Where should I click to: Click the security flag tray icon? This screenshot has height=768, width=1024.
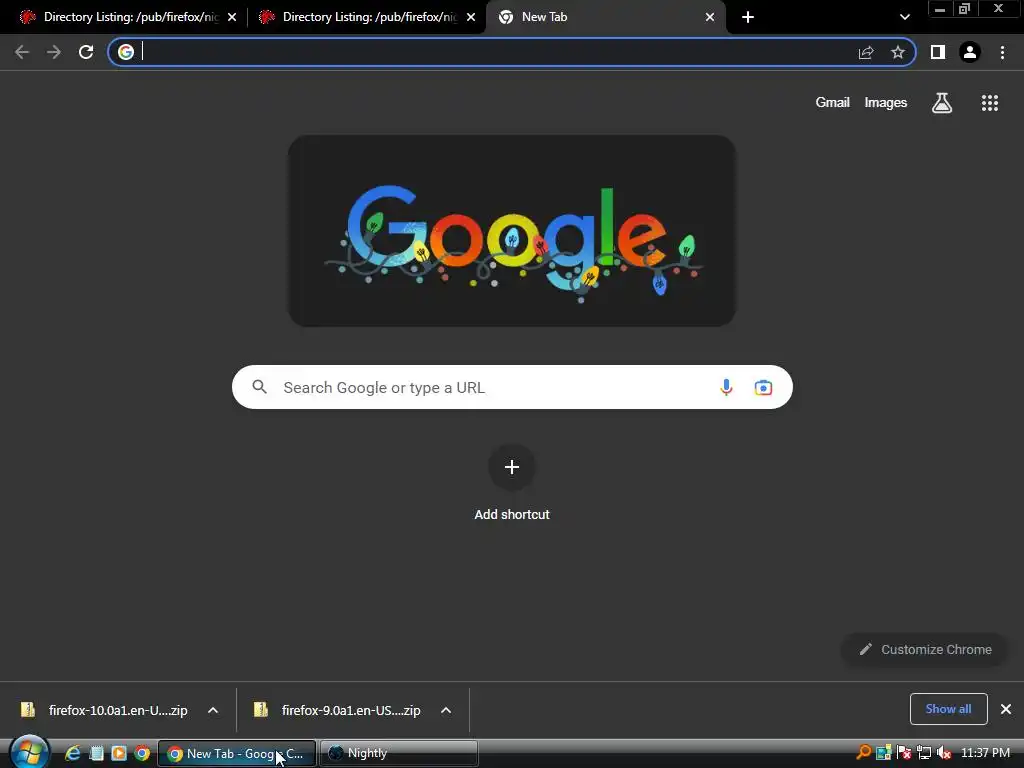click(x=904, y=753)
